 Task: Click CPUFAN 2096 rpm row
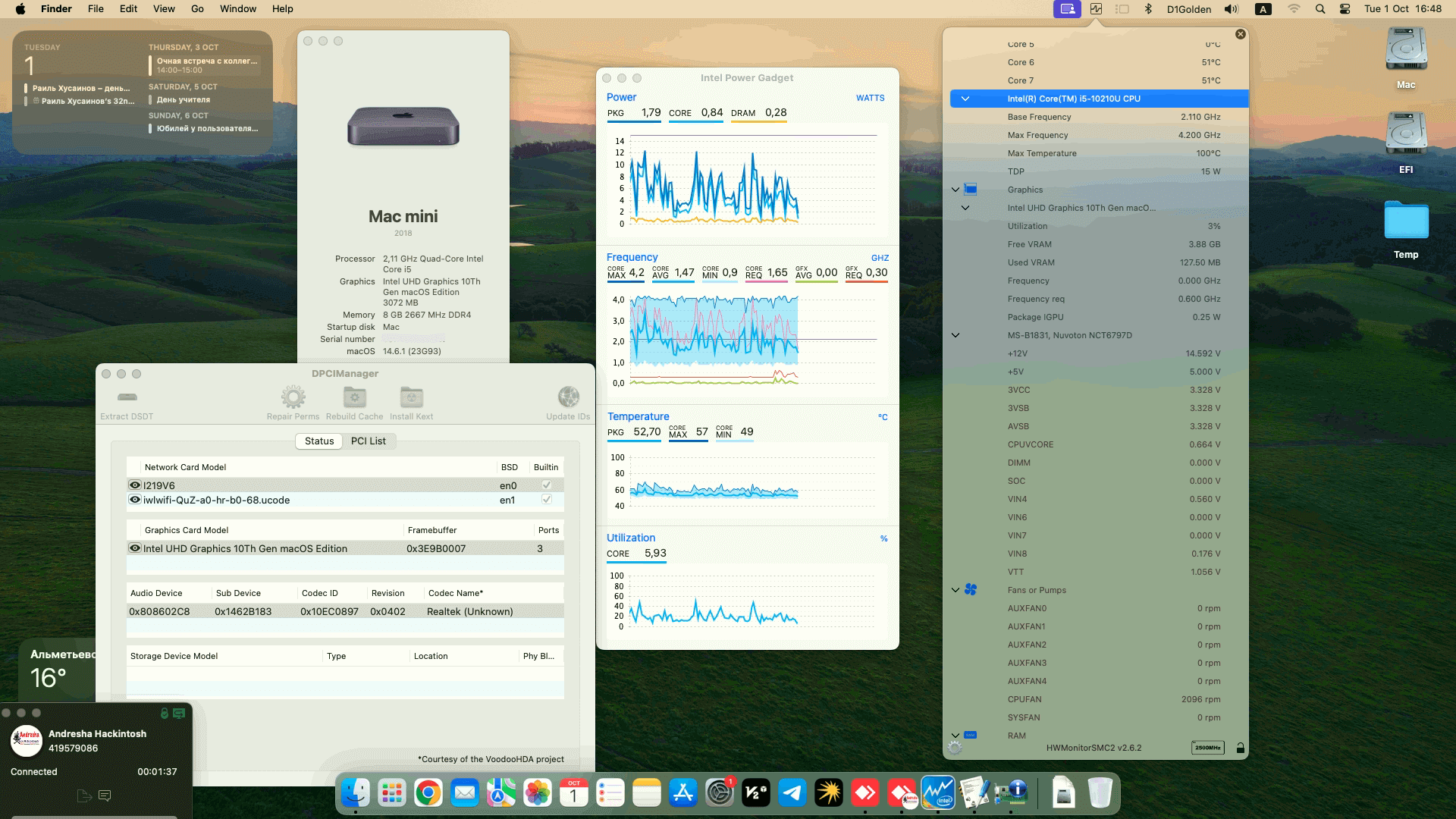click(1098, 699)
